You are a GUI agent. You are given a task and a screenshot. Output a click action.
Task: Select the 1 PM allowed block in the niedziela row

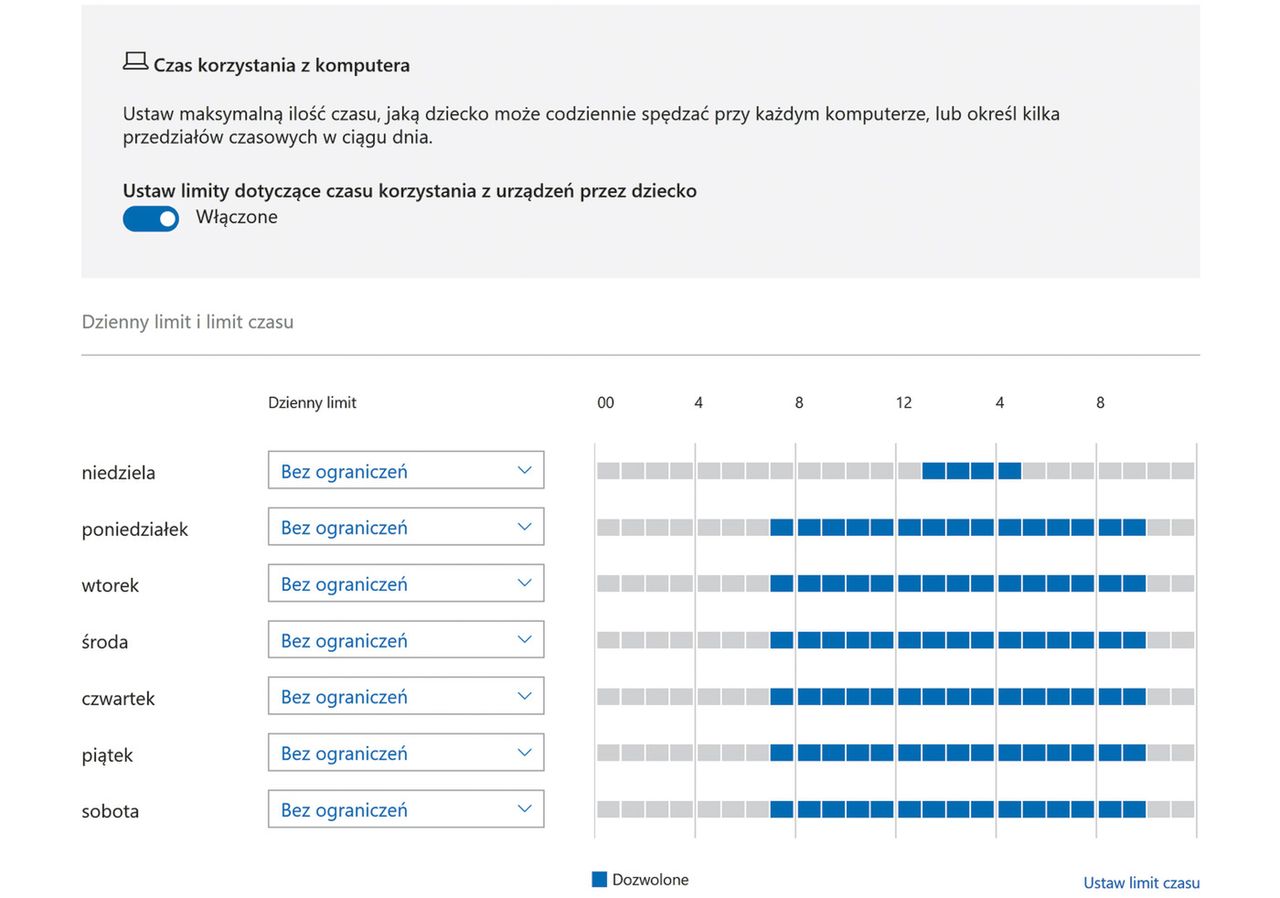(x=933, y=470)
